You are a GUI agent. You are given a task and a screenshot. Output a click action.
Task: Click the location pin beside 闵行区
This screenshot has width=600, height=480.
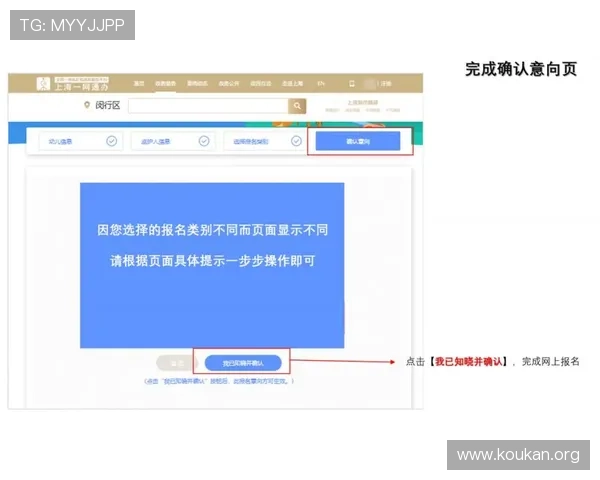[x=87, y=105]
